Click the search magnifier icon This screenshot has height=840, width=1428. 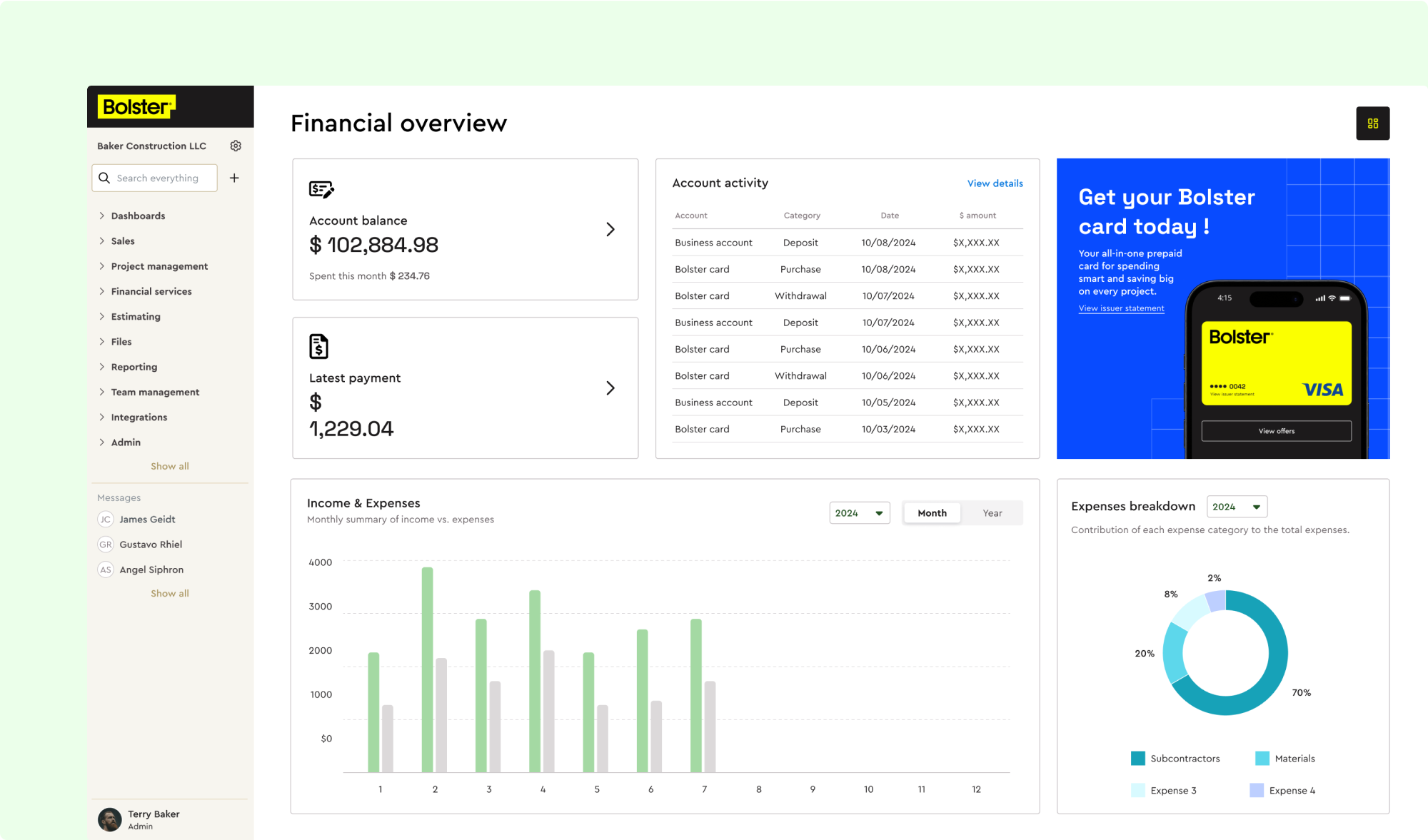coord(104,178)
